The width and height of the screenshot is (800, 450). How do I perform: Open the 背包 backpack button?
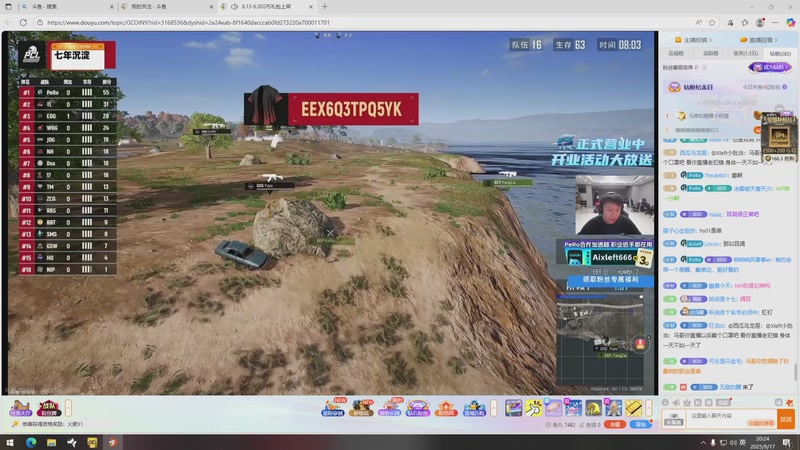point(640,424)
